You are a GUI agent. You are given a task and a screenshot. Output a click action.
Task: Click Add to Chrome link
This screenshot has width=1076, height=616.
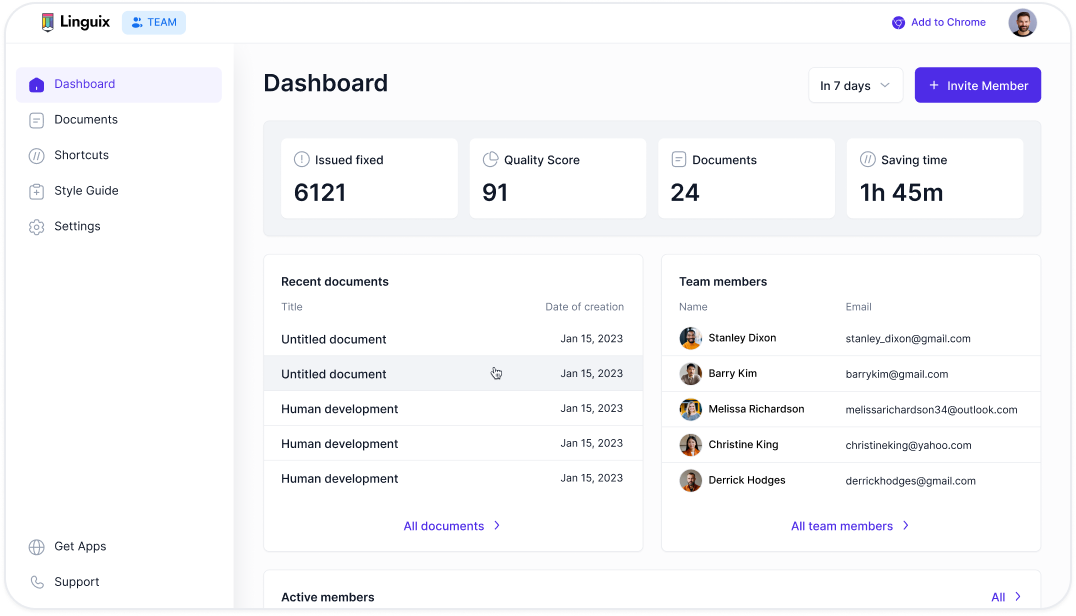click(x=938, y=22)
